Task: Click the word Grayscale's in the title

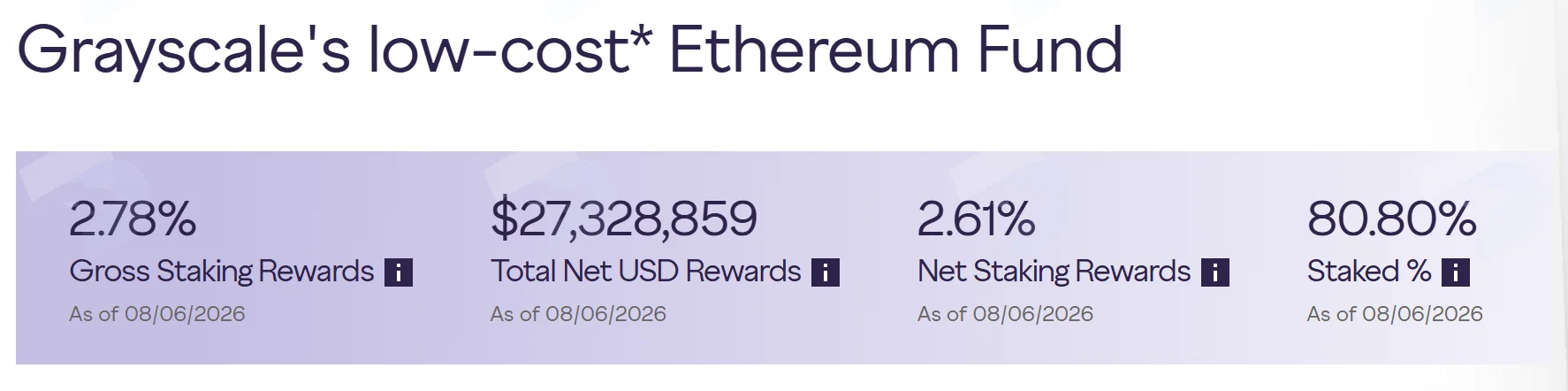Action: tap(184, 51)
